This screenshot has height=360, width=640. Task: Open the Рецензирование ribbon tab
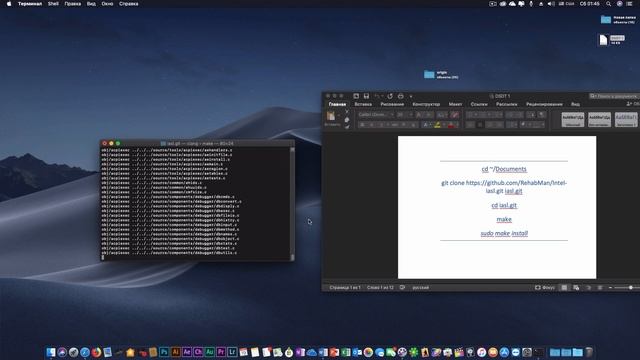tap(544, 104)
